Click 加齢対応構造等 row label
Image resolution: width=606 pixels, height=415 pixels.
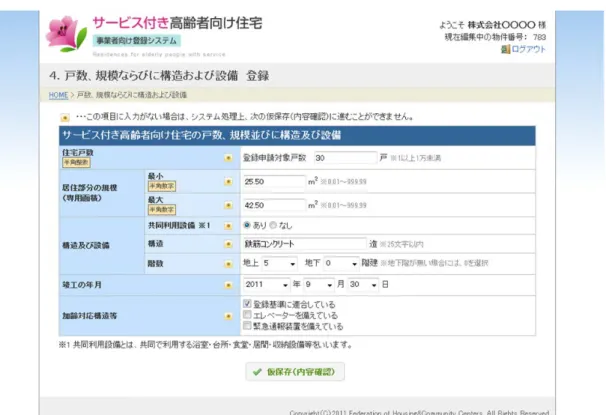[x=89, y=316]
